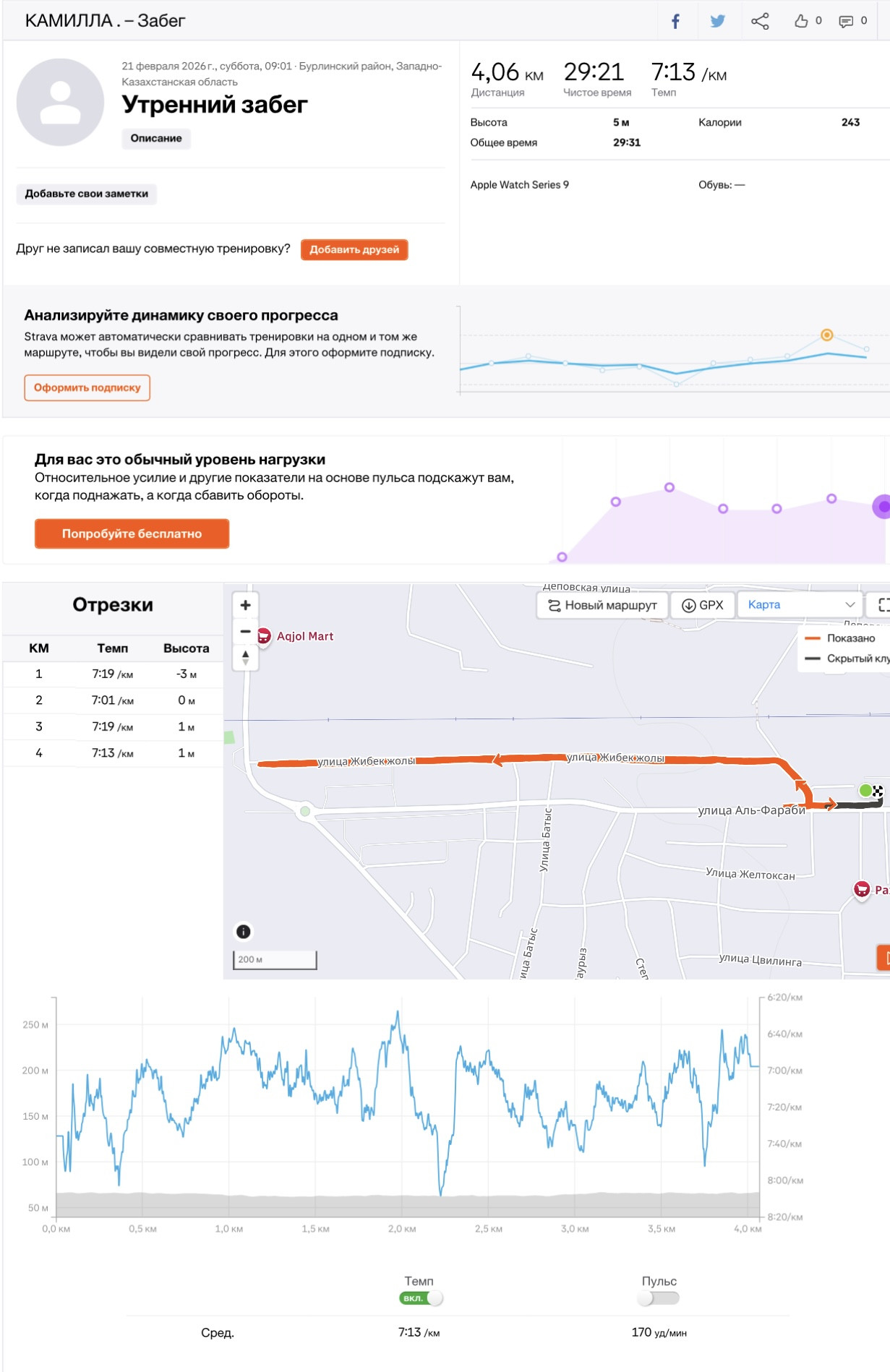Download the GPX file
This screenshot has width=890, height=1372.
pyautogui.click(x=703, y=605)
